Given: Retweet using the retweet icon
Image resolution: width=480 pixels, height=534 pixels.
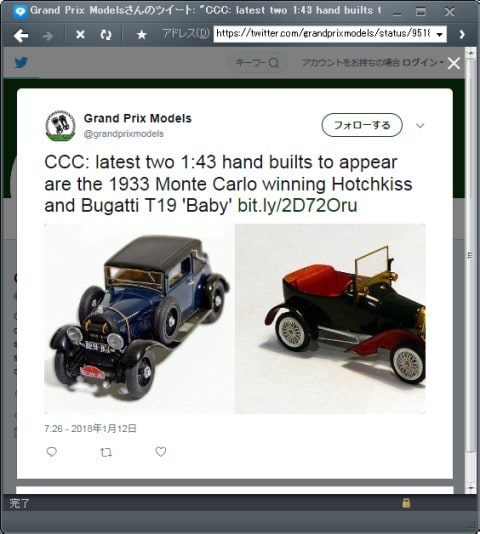Looking at the screenshot, I should click(x=106, y=452).
